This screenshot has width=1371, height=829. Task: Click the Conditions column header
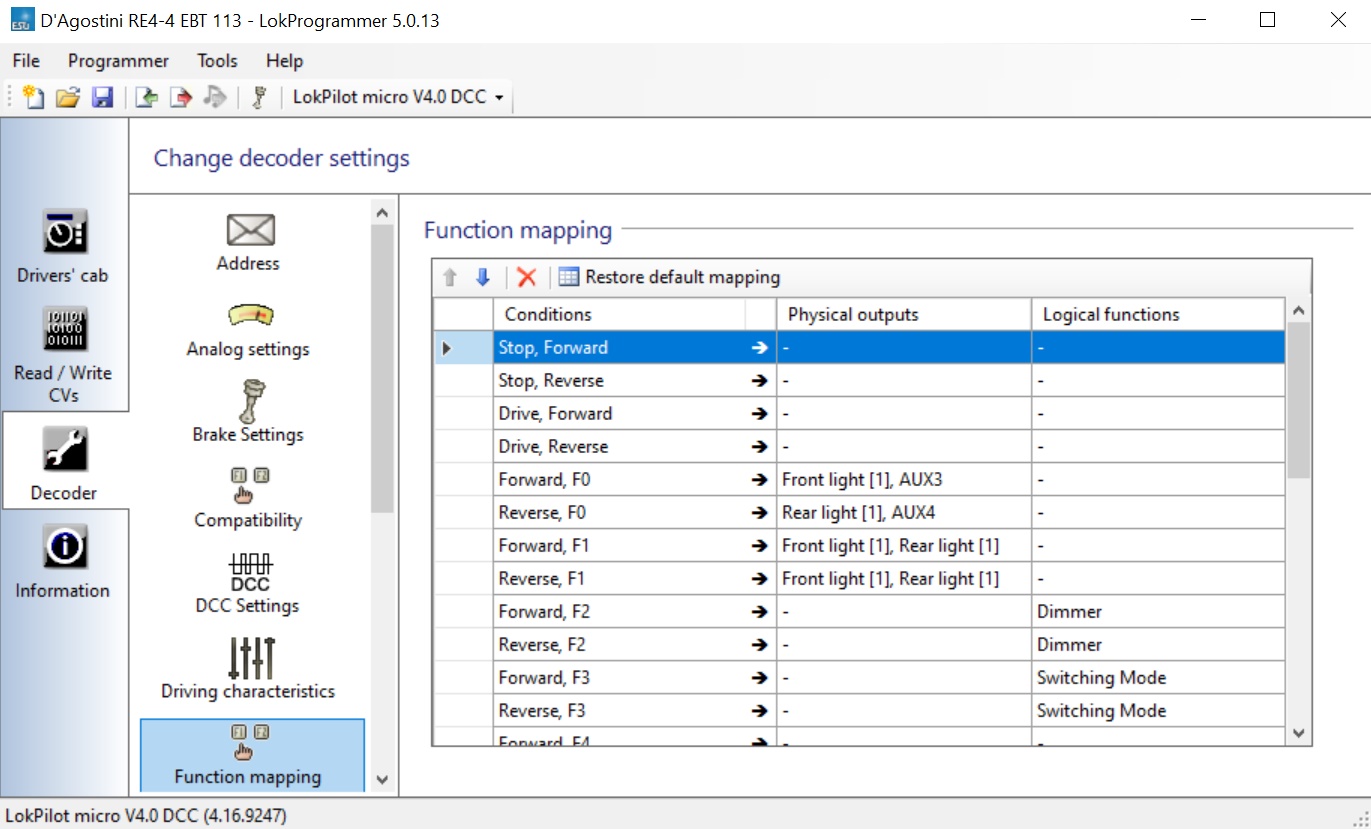[x=619, y=314]
